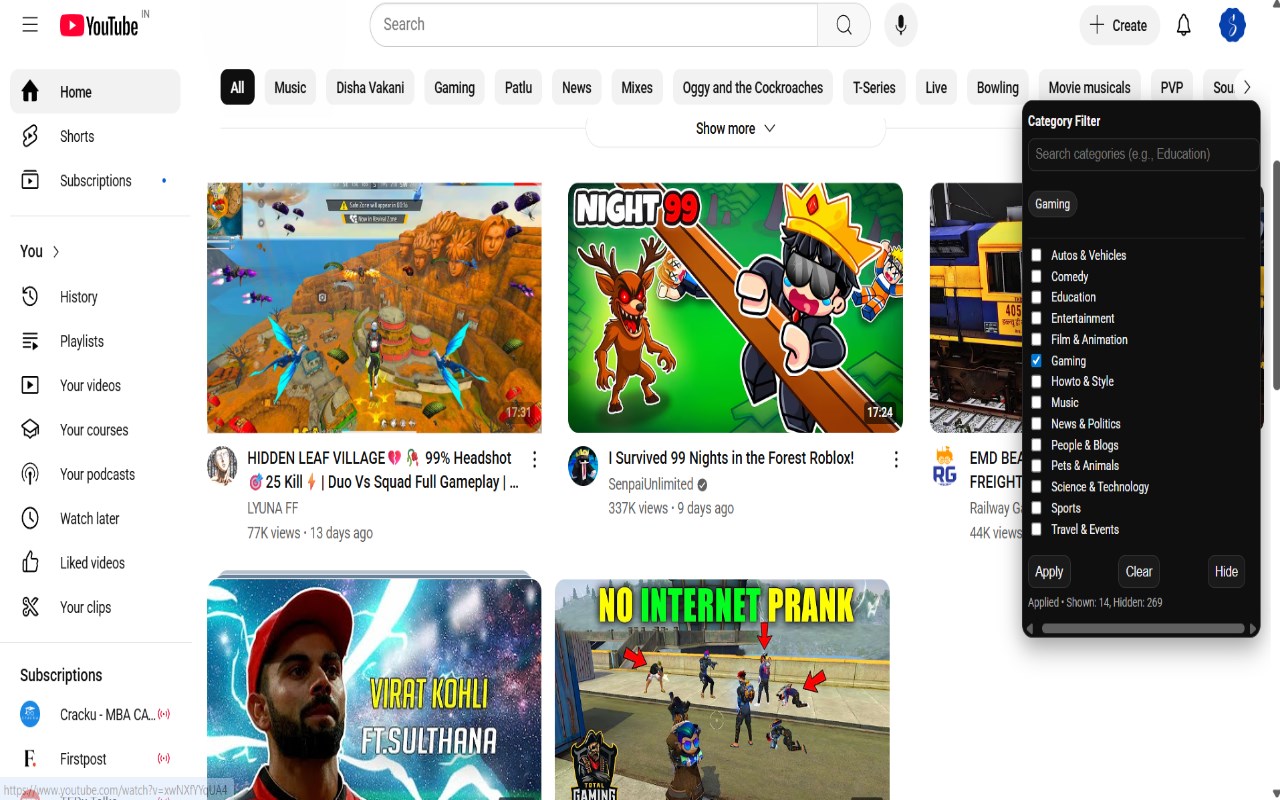The width and height of the screenshot is (1280, 800).
Task: Check the Autos & Vehicles category
Action: coord(1037,255)
